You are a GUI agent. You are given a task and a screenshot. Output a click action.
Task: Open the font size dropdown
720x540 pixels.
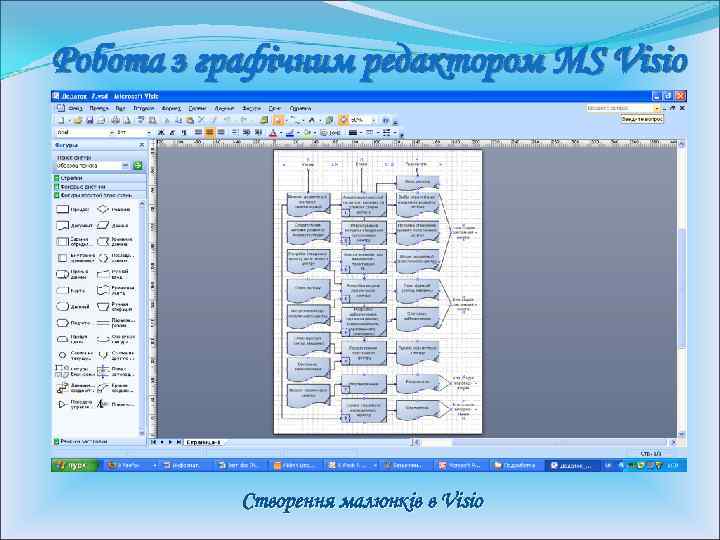148,133
